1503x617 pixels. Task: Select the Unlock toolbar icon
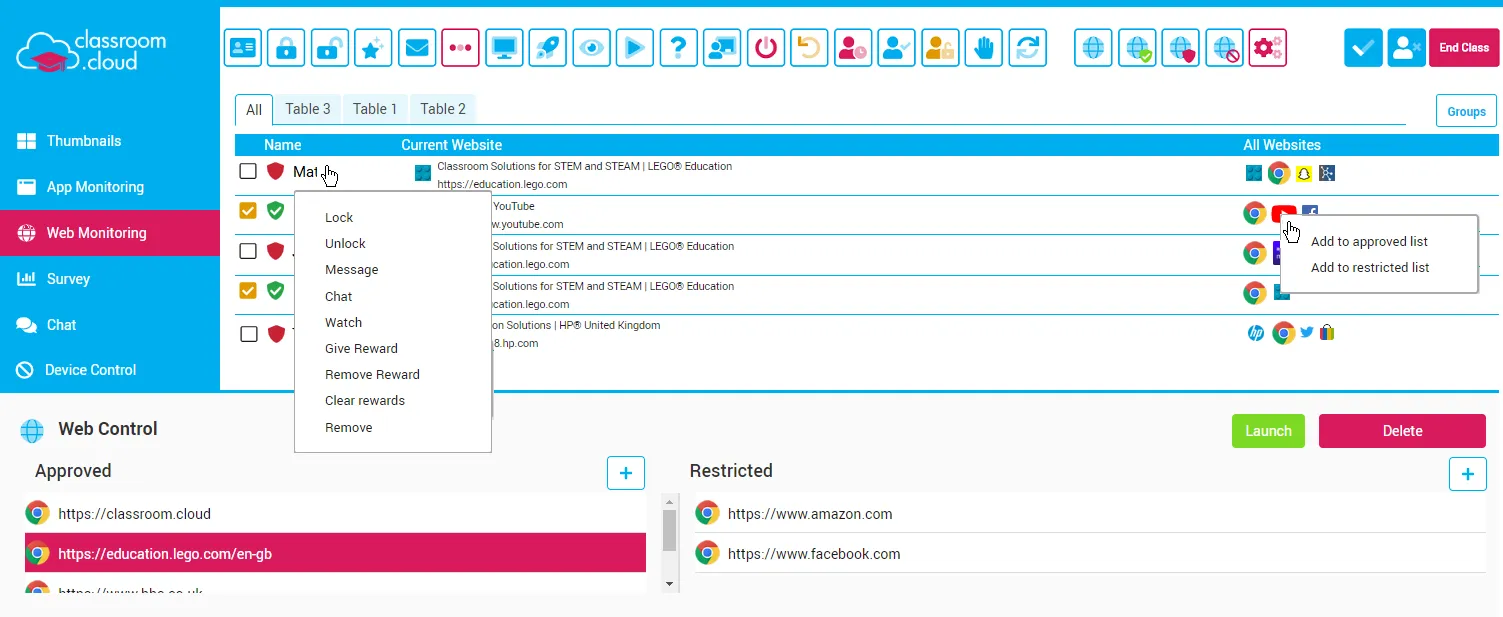tap(329, 47)
